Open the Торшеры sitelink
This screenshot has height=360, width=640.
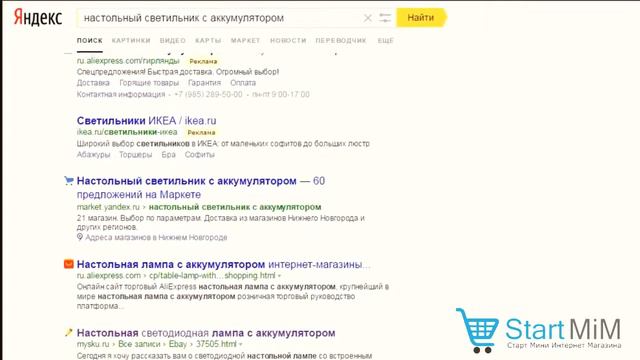point(136,155)
